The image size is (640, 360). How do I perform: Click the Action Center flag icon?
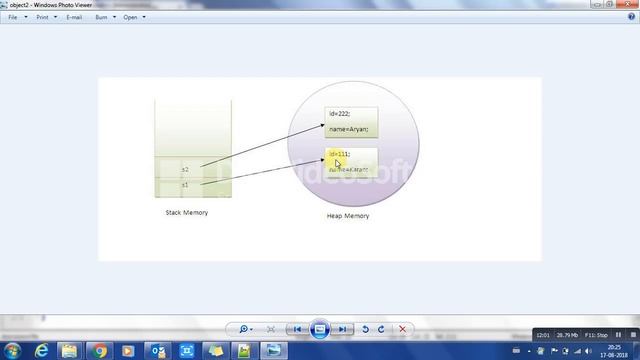[554, 351]
